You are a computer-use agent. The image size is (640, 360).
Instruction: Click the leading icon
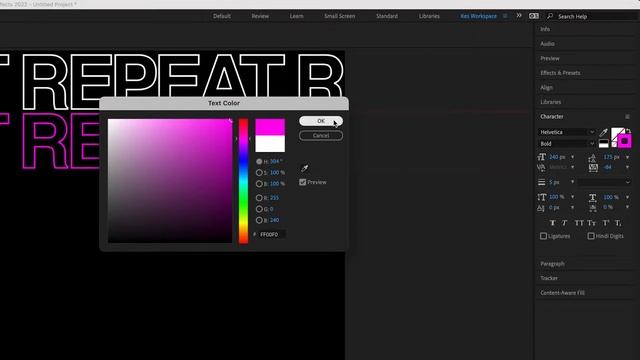point(593,157)
